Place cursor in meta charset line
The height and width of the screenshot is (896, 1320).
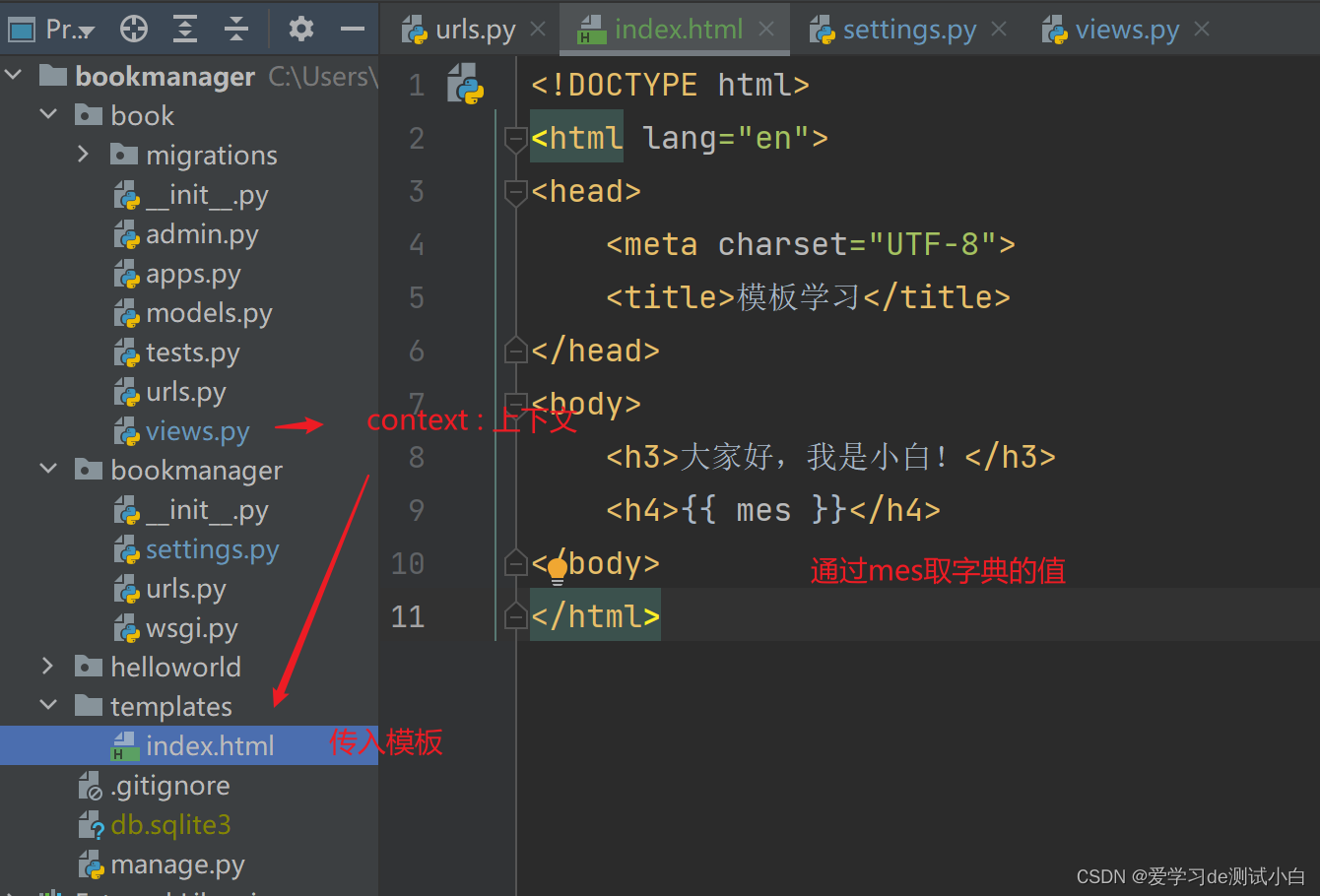(x=811, y=244)
